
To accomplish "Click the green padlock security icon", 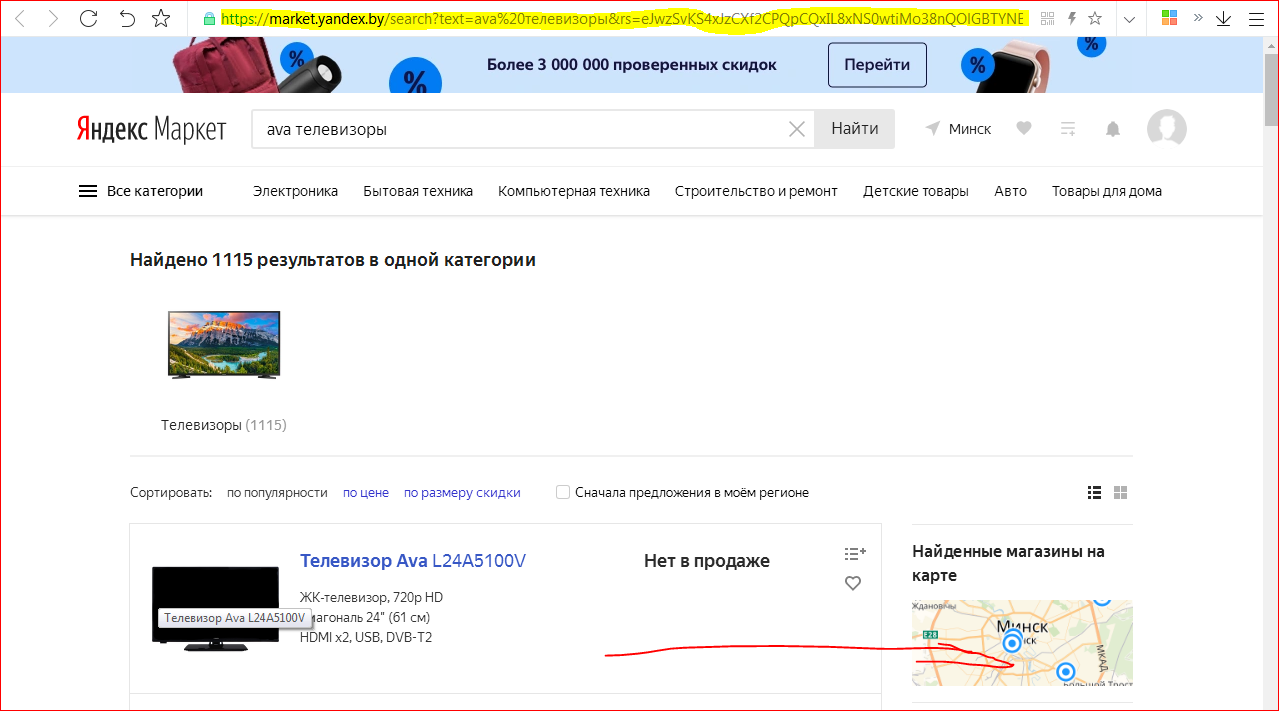I will [x=209, y=18].
